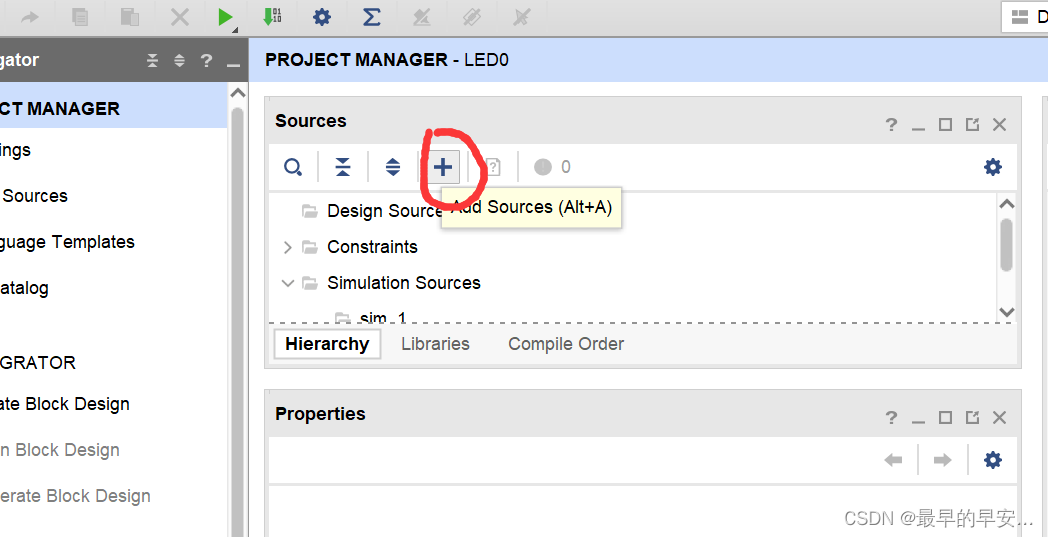
Task: Open Language Templates in Flow Navigator
Action: tap(67, 242)
